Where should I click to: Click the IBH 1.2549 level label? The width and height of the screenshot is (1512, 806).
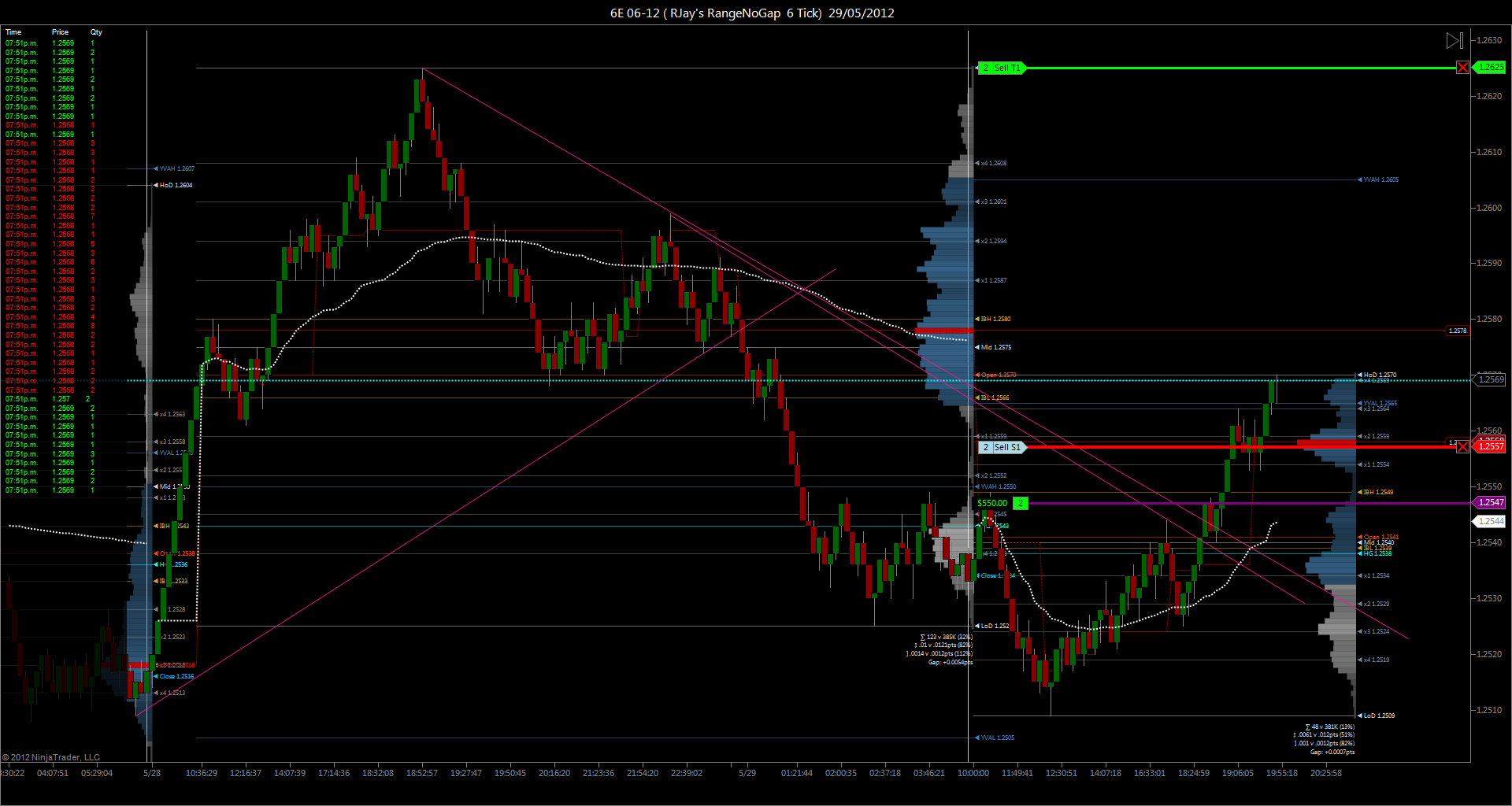(x=1376, y=493)
